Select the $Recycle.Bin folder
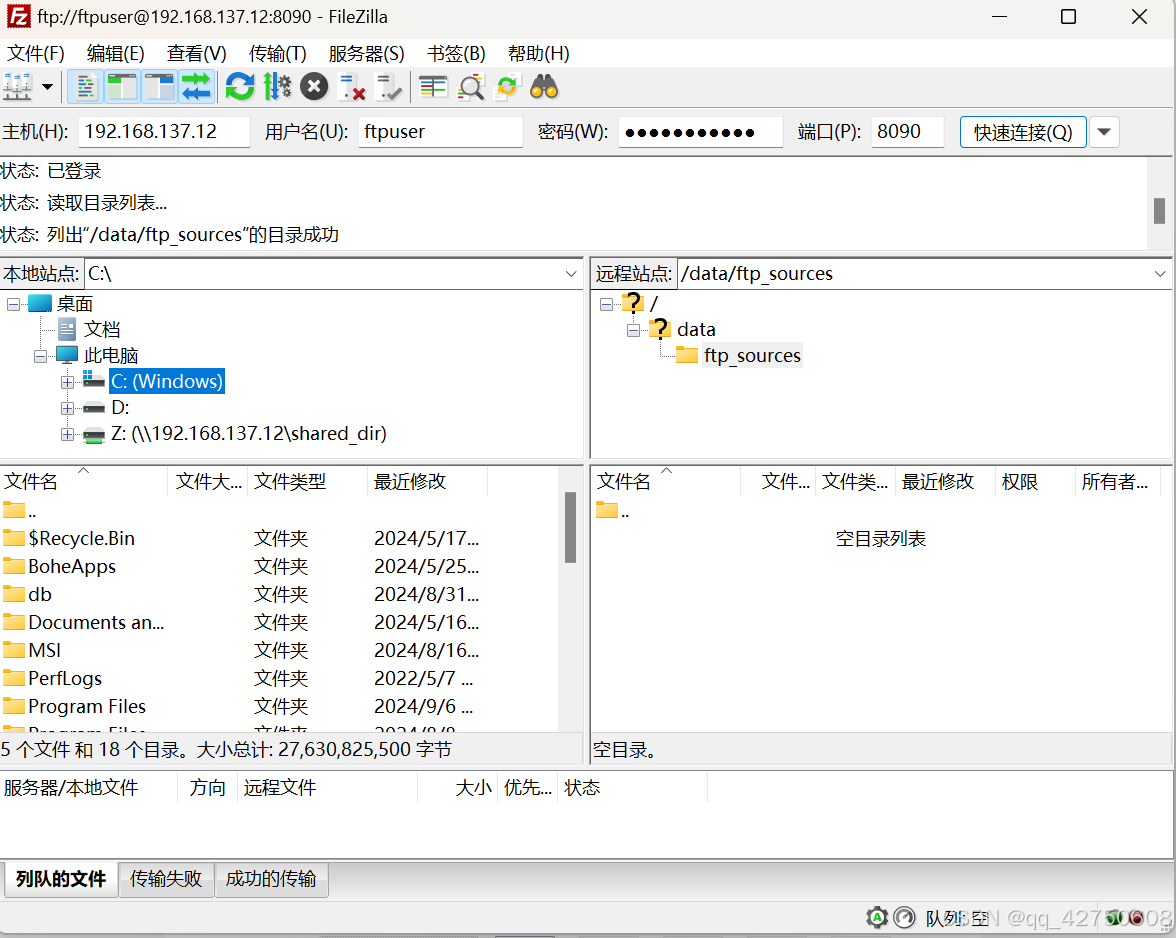 [x=82, y=538]
